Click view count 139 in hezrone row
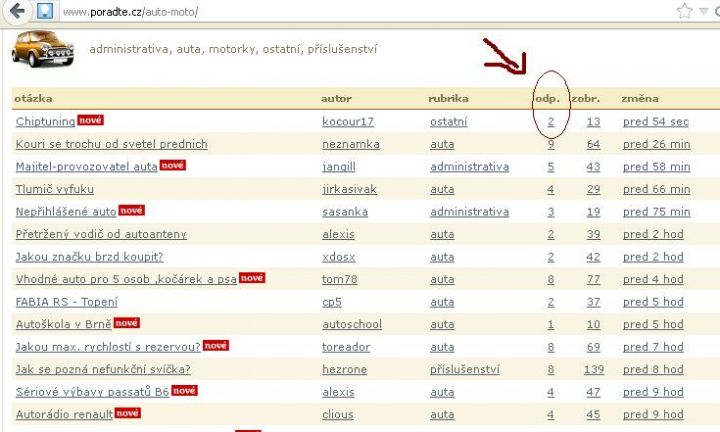The image size is (720, 432). [x=594, y=370]
